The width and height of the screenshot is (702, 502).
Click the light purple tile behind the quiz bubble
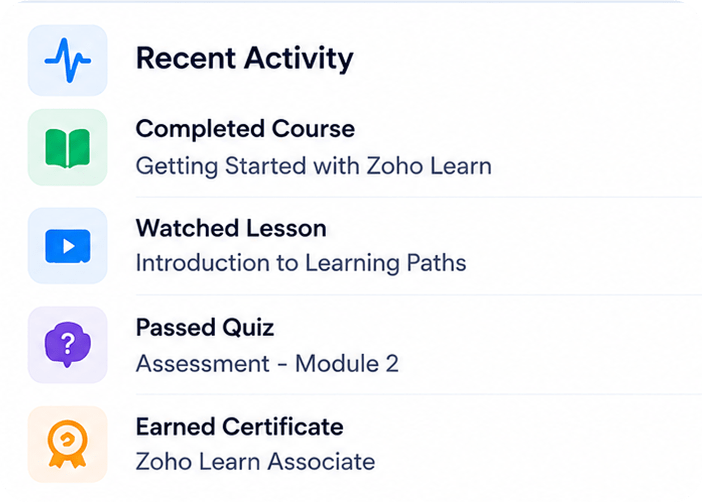(x=68, y=345)
